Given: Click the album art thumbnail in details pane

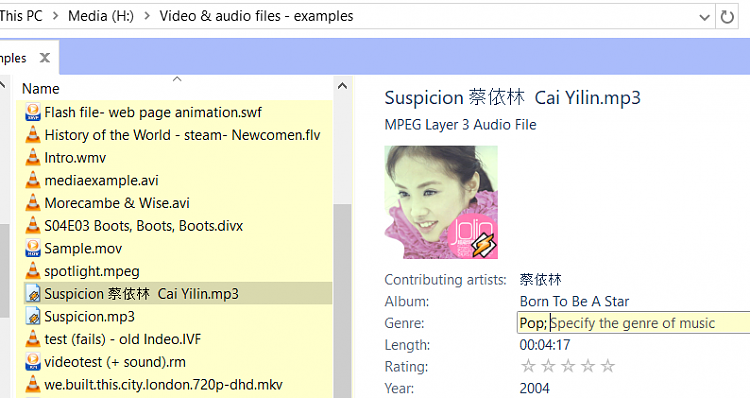Looking at the screenshot, I should click(441, 202).
